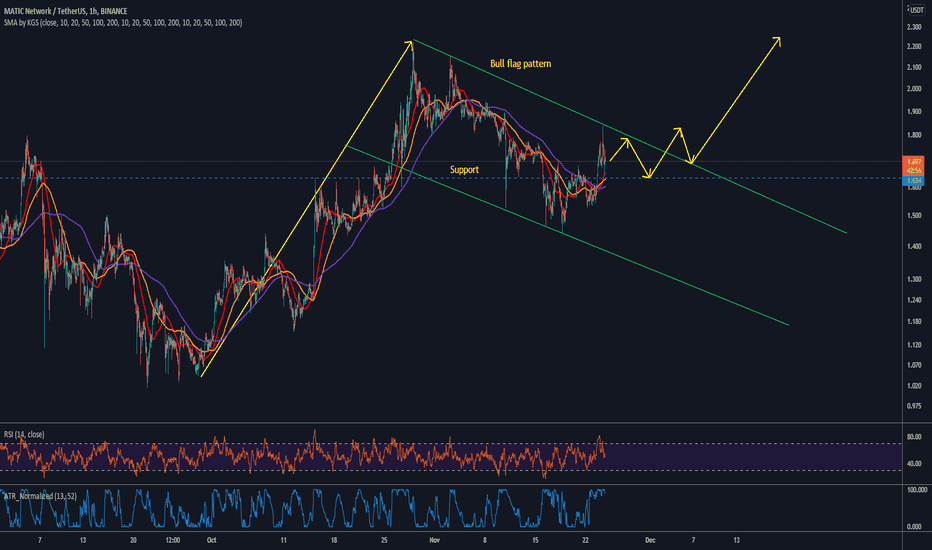Click the '15' date on time axis
Screen dimensions: 932x550
tap(535, 540)
